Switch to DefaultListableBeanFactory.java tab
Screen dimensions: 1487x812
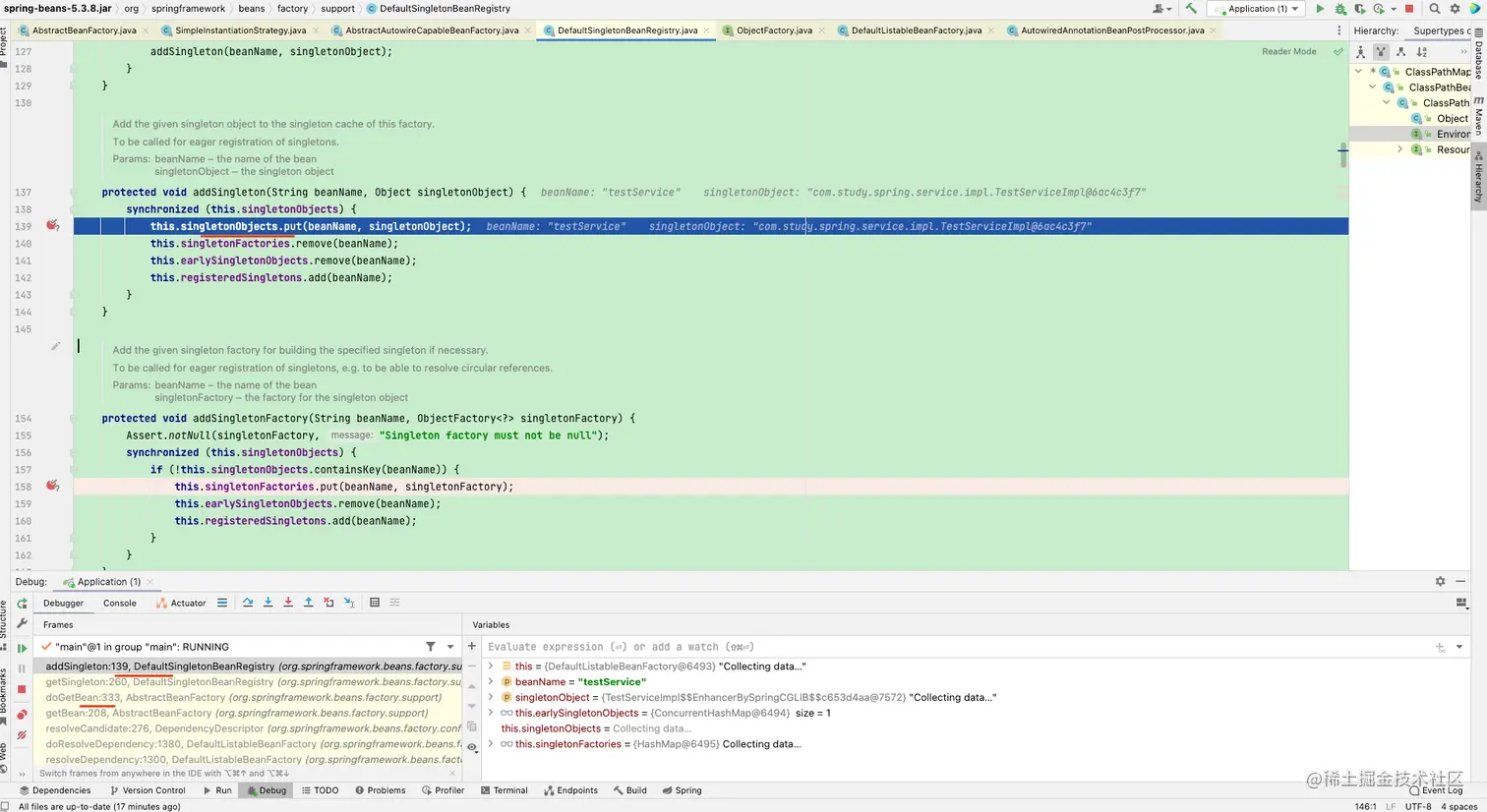click(916, 30)
